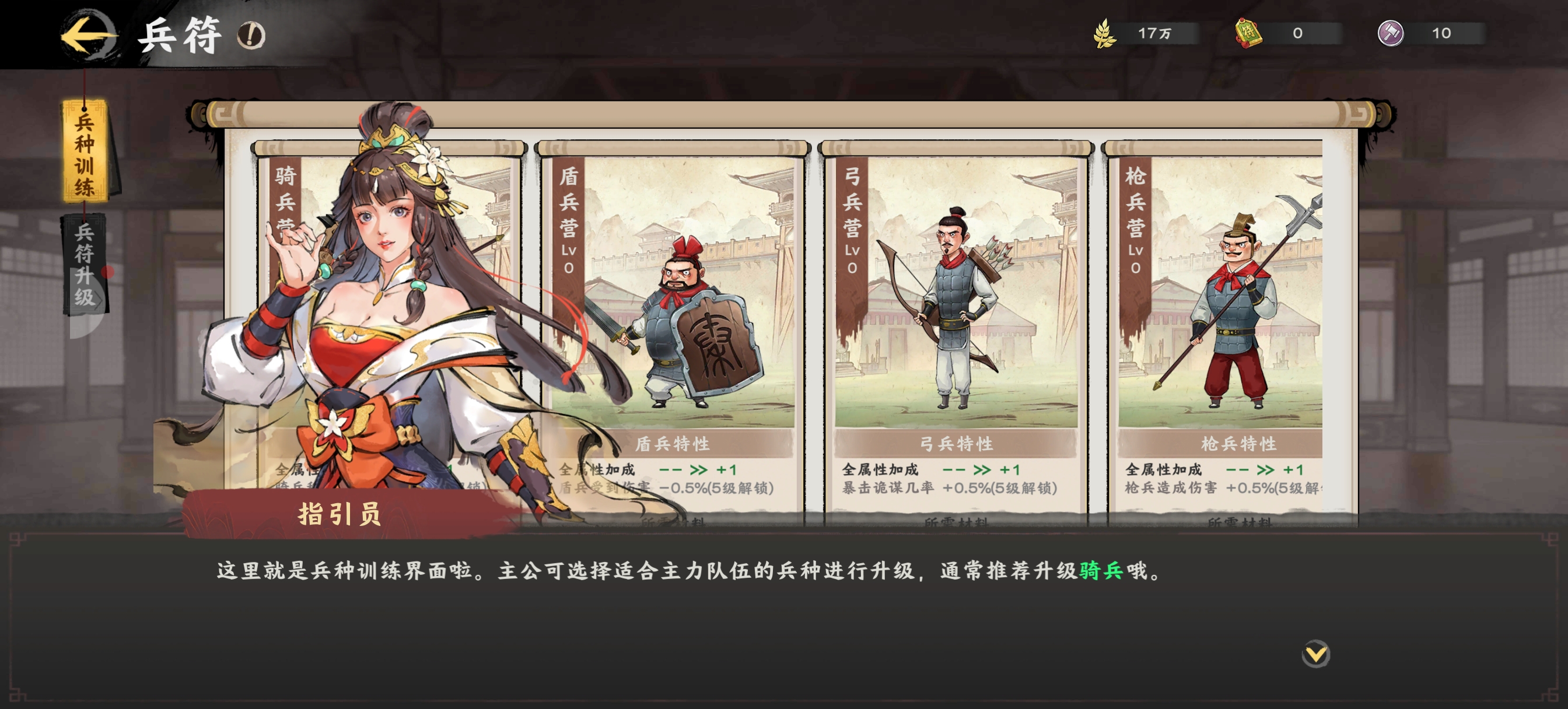1568x709 pixels.
Task: Click the highlighted 骑兵 text in dialogue
Action: 1101,571
